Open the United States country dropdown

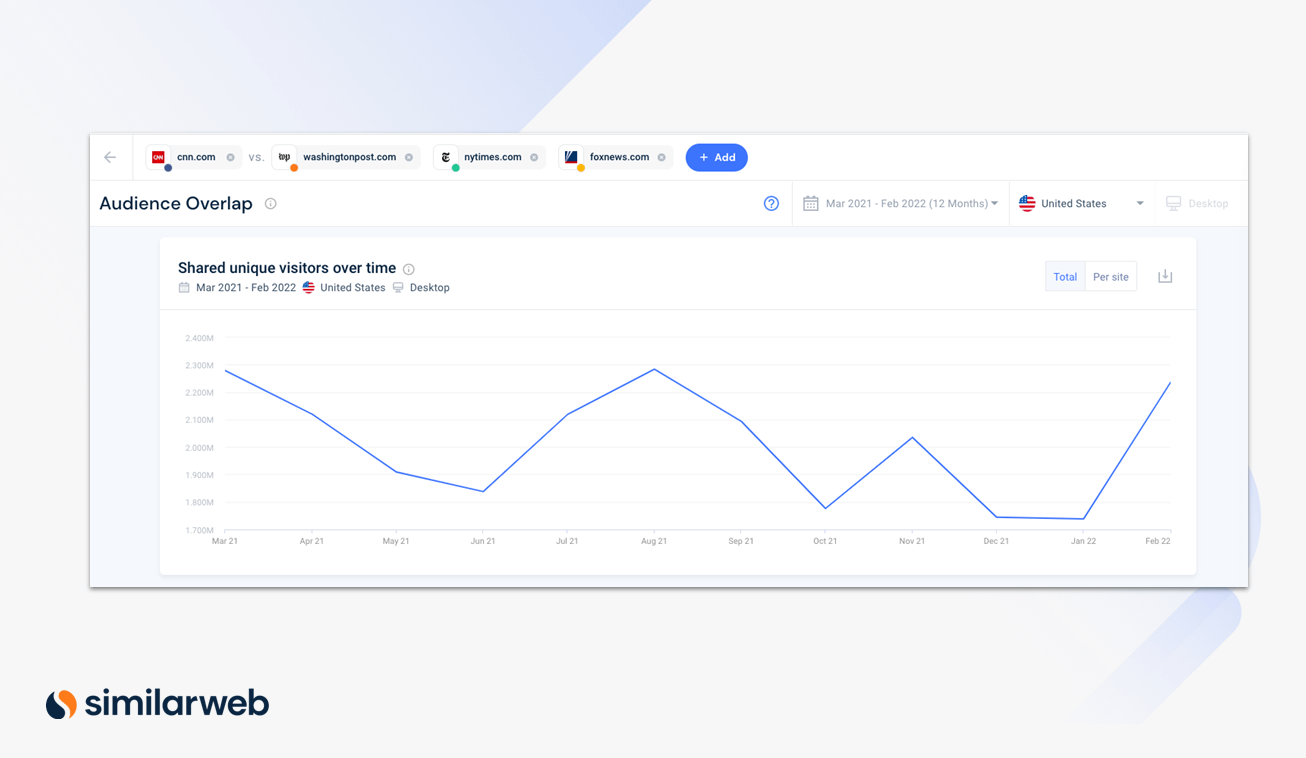[x=1081, y=203]
